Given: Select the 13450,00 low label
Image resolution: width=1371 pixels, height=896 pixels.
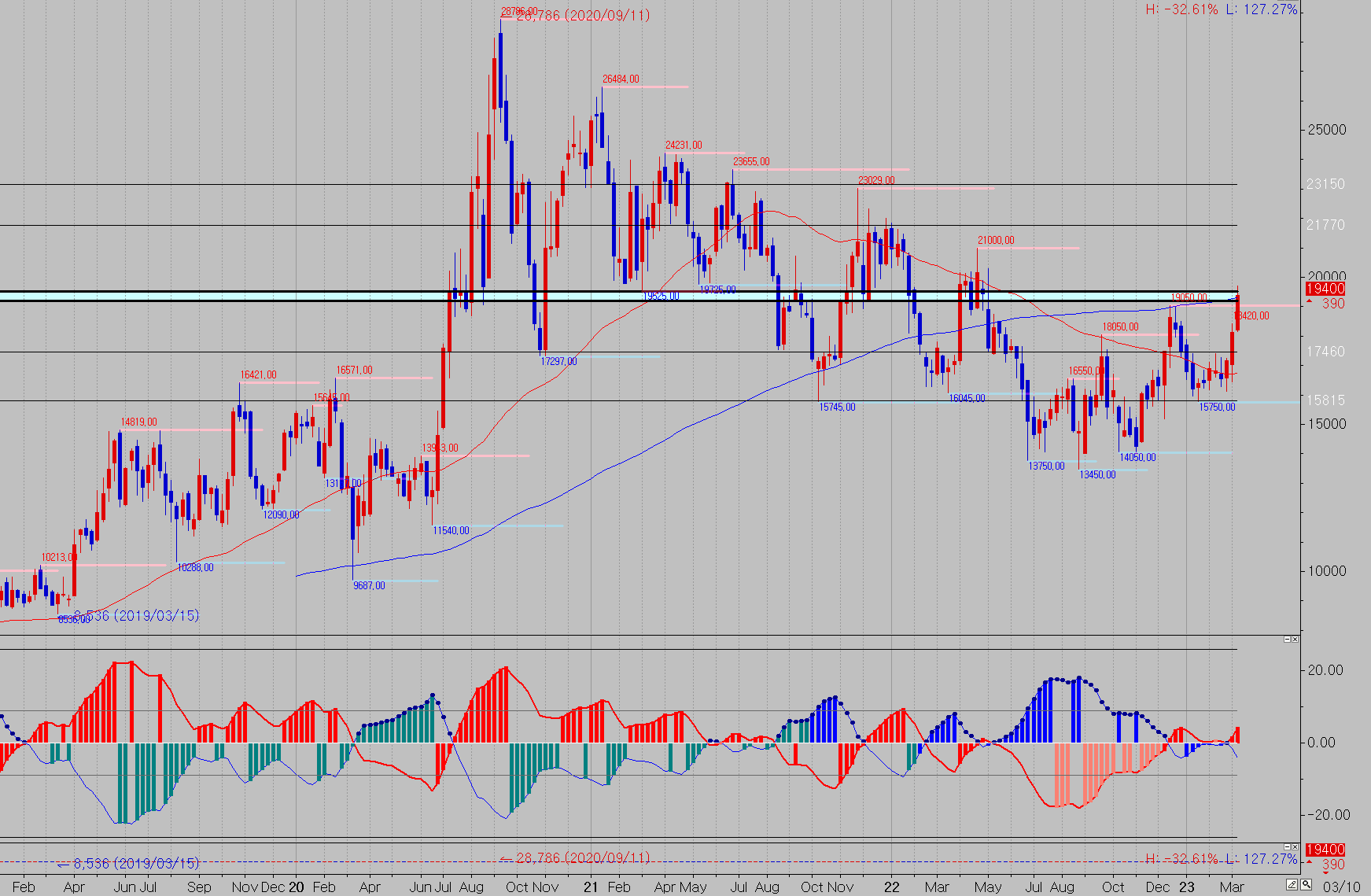Looking at the screenshot, I should coord(1097,475).
